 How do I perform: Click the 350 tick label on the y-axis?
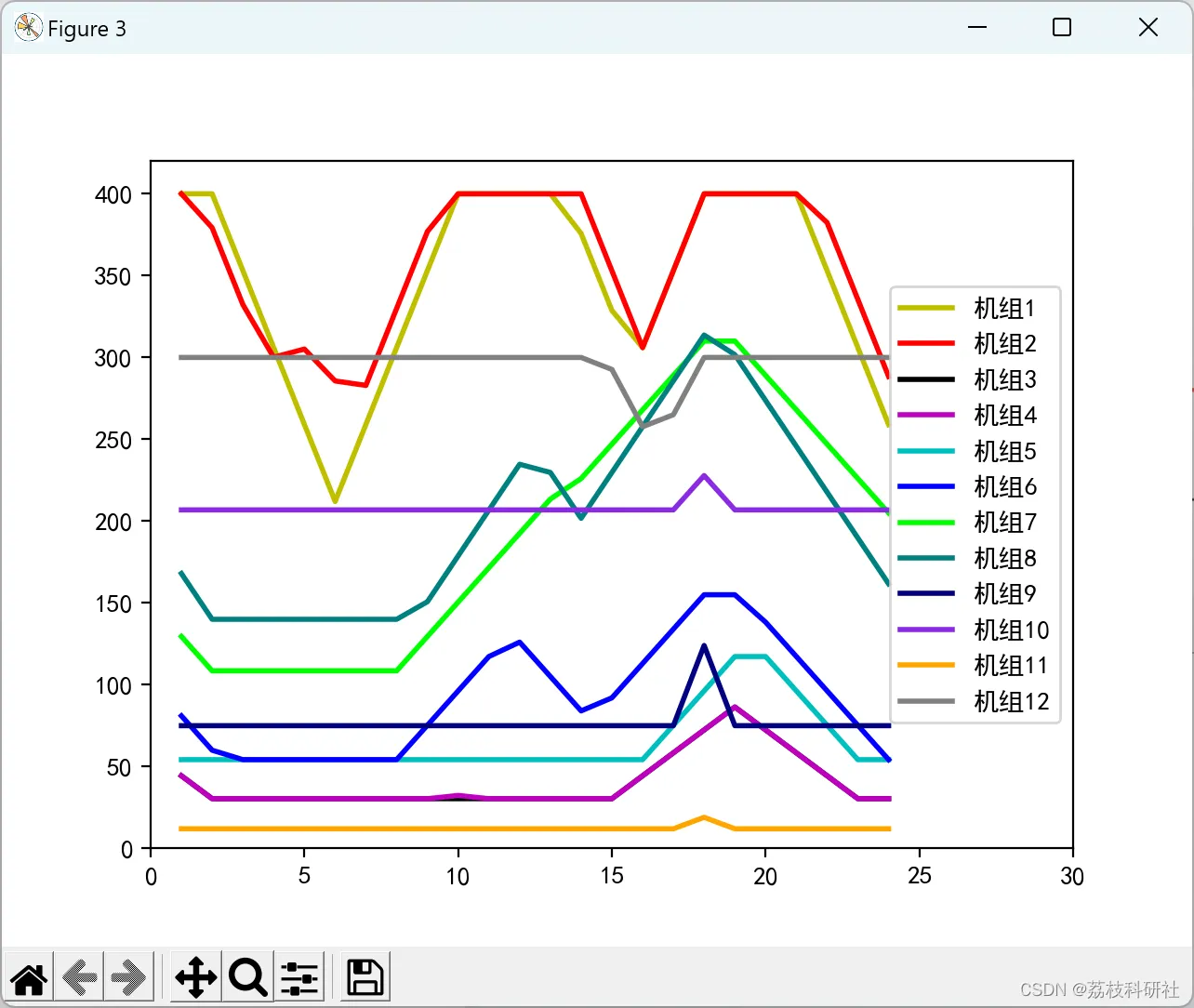click(113, 276)
